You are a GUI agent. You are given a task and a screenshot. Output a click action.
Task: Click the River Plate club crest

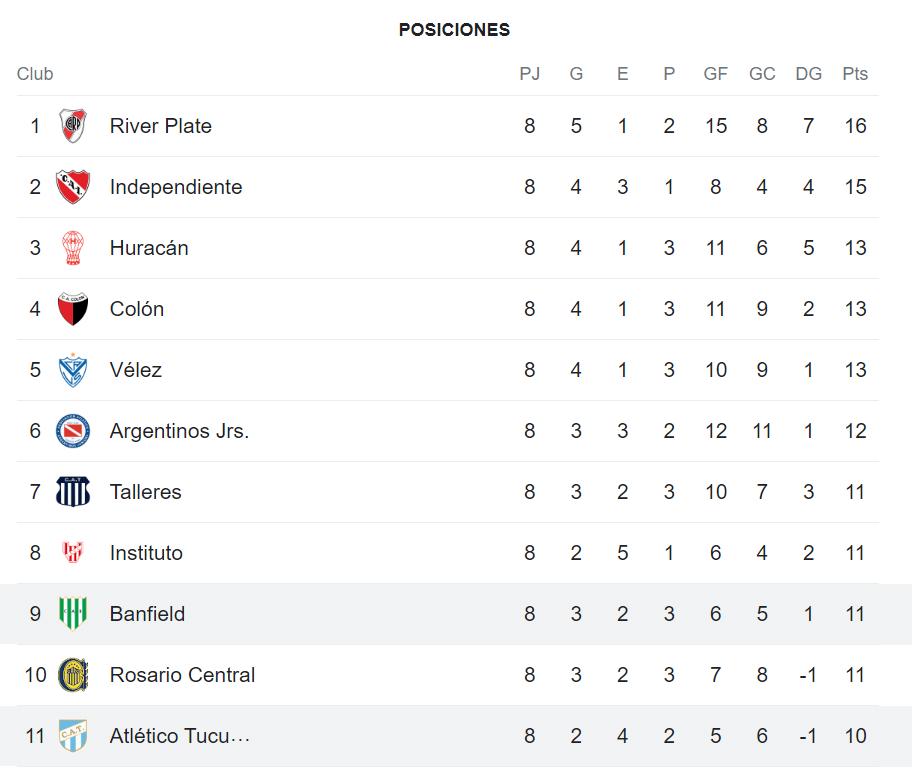point(73,126)
